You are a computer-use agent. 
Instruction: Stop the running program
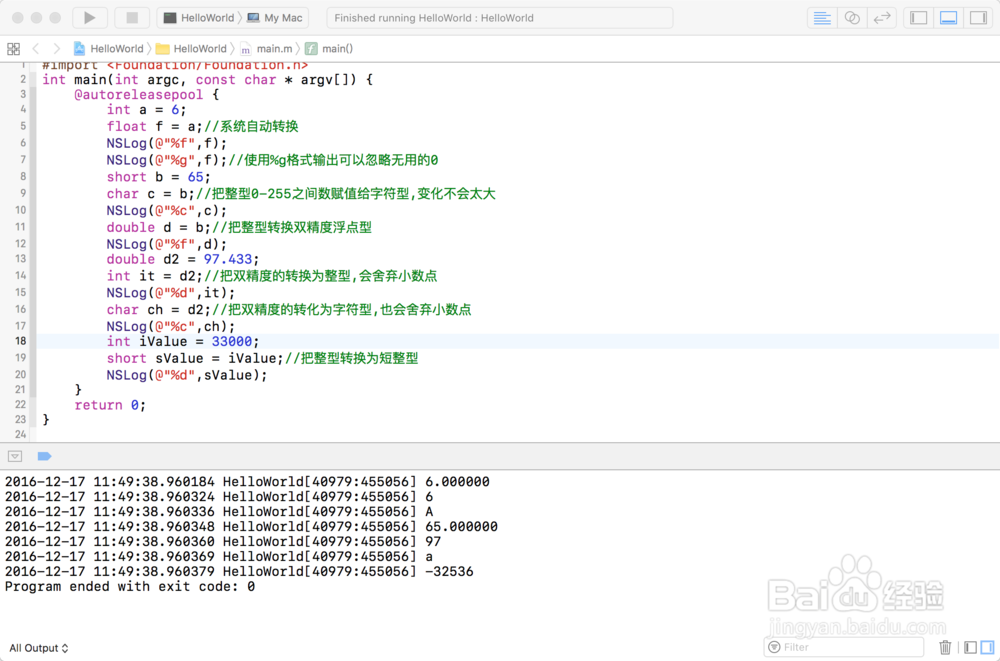(132, 18)
